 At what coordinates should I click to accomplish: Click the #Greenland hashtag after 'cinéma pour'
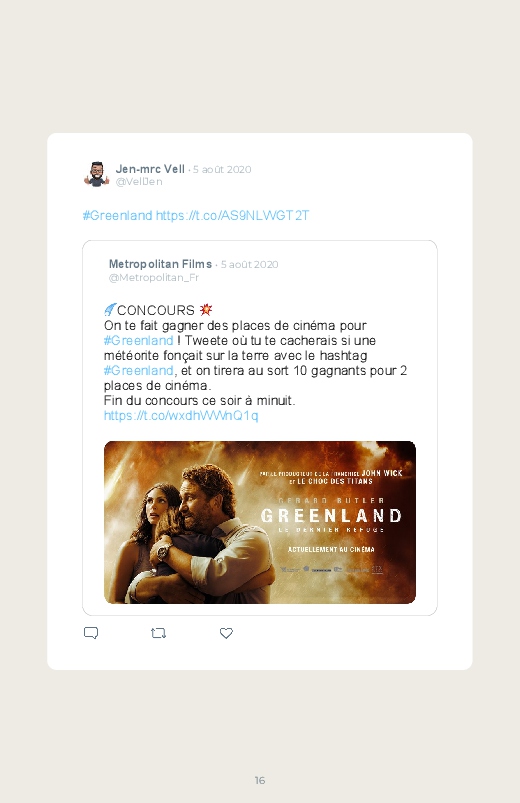coord(139,341)
